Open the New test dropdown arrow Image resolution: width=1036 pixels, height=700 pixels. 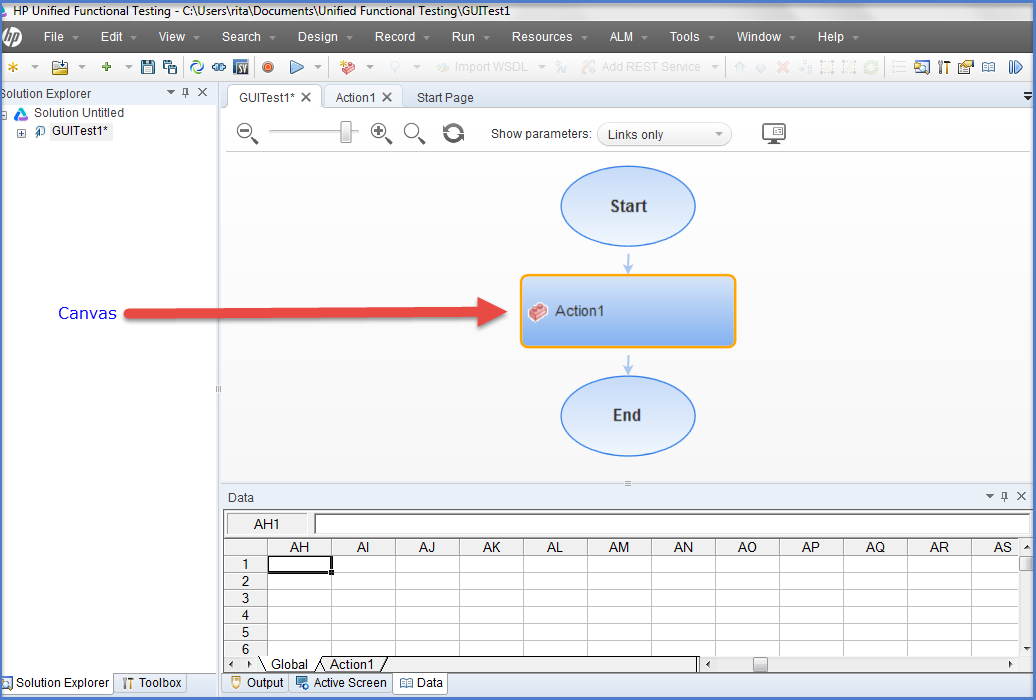pos(35,67)
